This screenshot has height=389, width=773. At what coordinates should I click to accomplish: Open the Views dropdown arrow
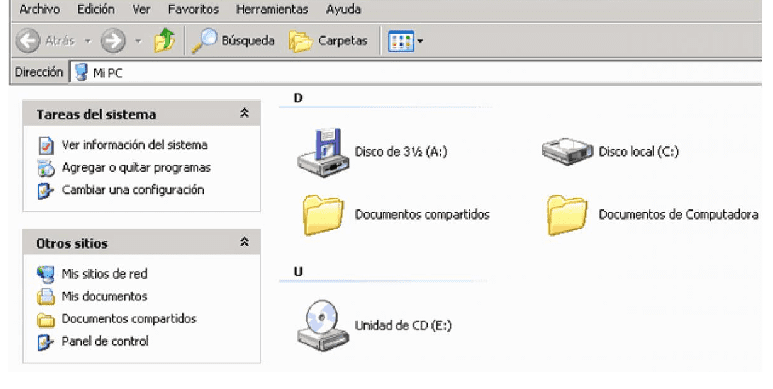point(420,41)
